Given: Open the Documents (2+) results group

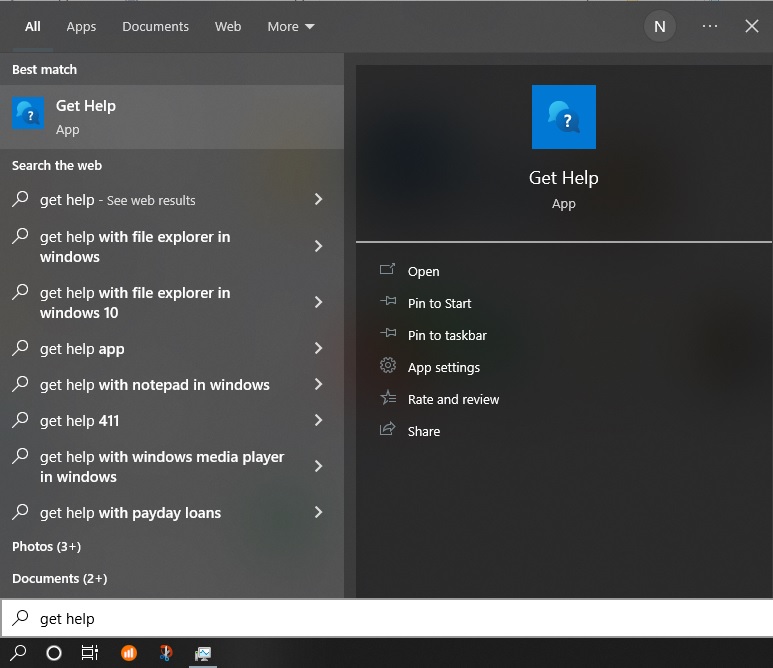Looking at the screenshot, I should click(60, 578).
